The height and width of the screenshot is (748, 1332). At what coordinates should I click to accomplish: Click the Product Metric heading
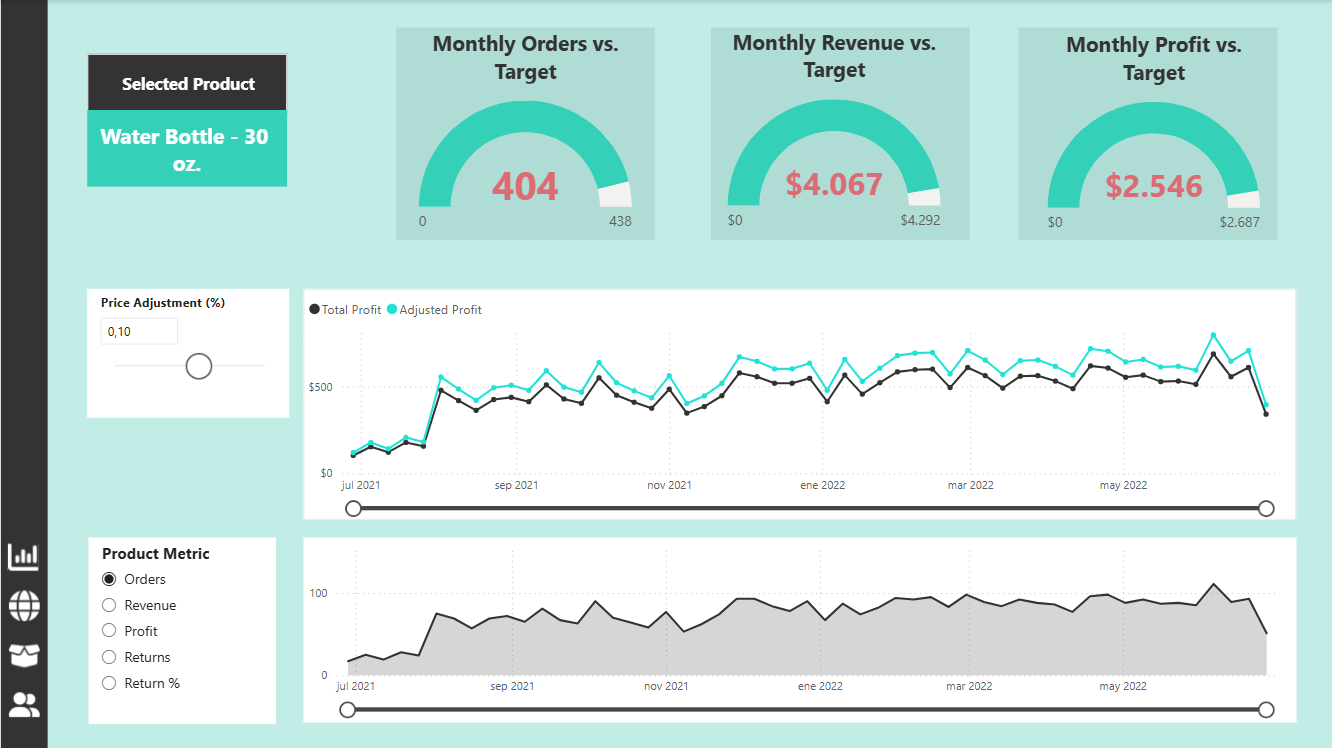click(156, 553)
